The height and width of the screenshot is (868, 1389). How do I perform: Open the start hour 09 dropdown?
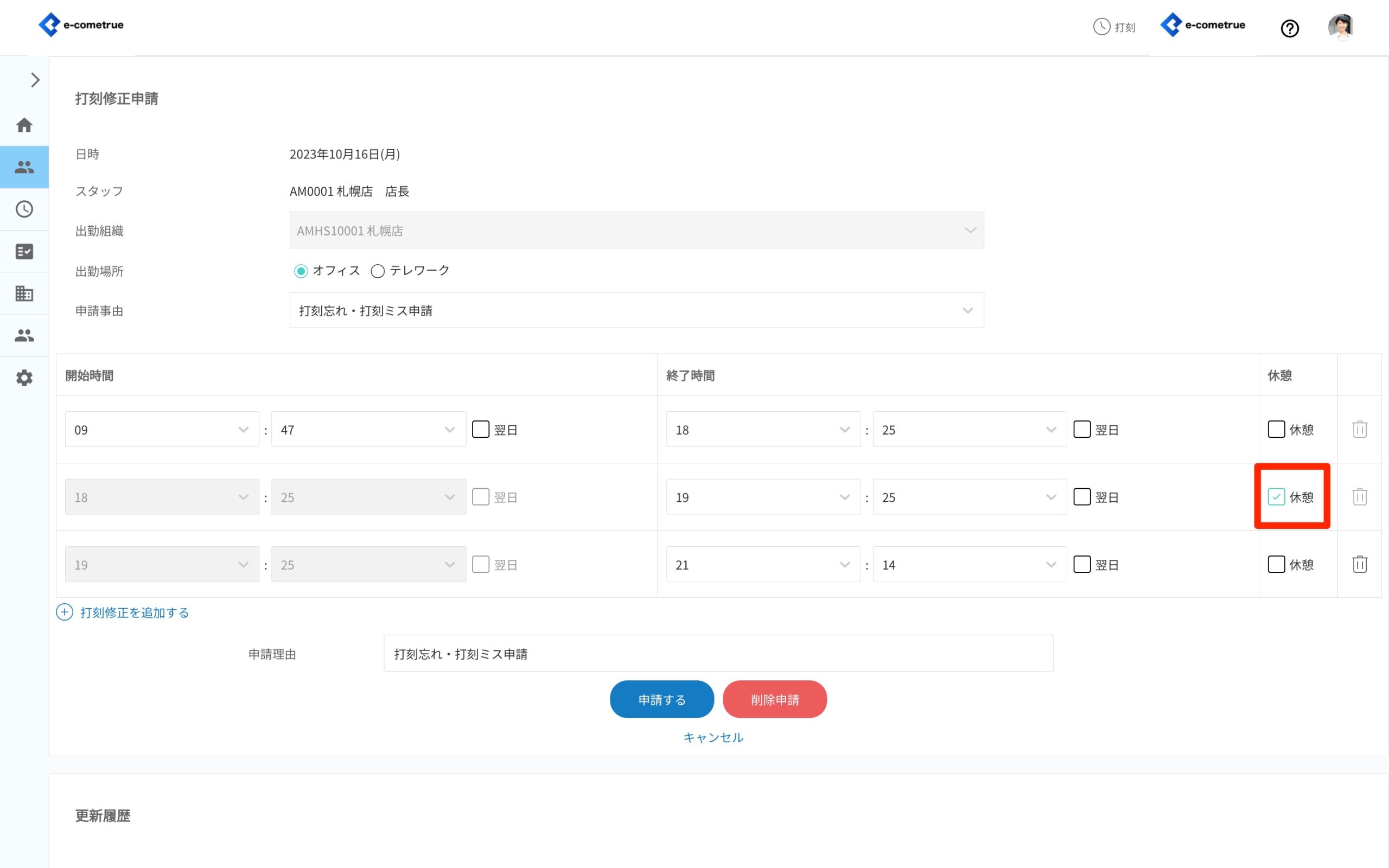162,430
